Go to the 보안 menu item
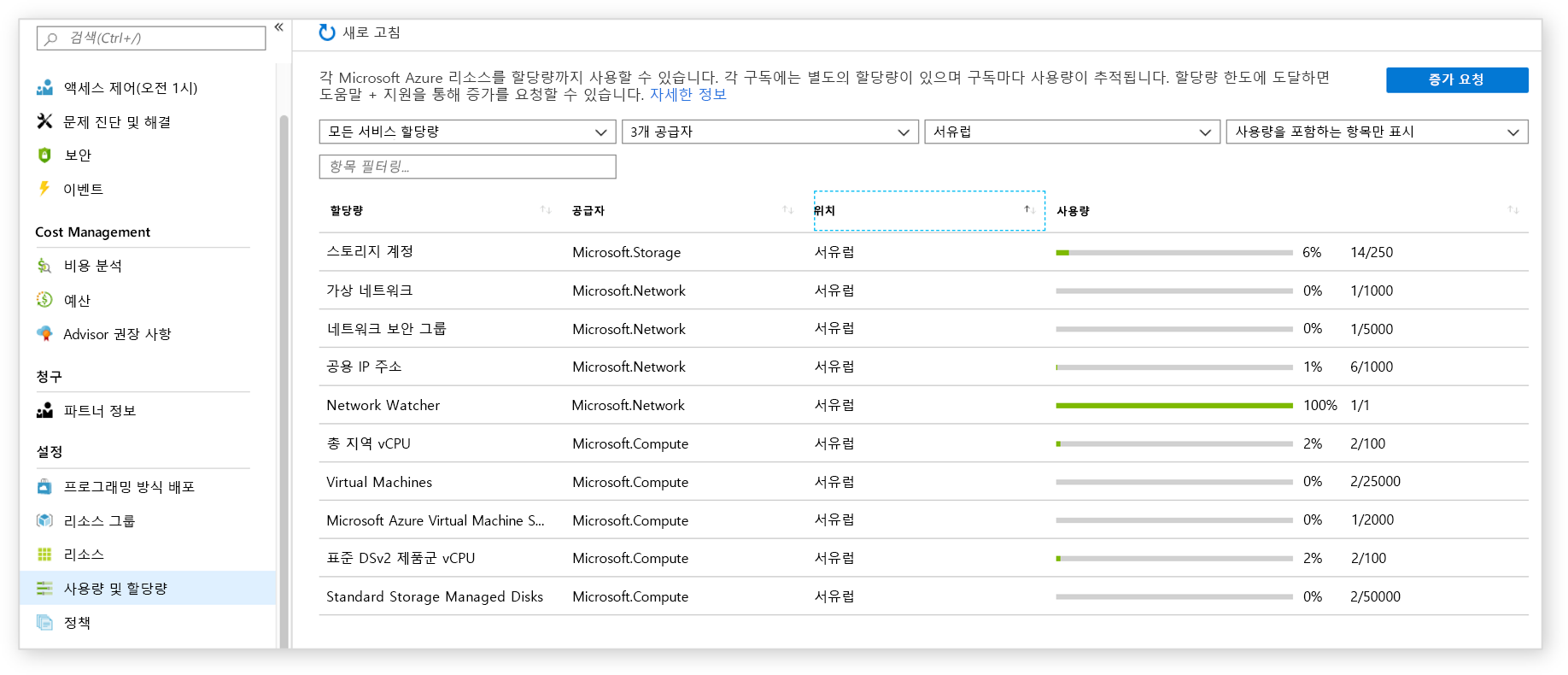 click(x=78, y=156)
